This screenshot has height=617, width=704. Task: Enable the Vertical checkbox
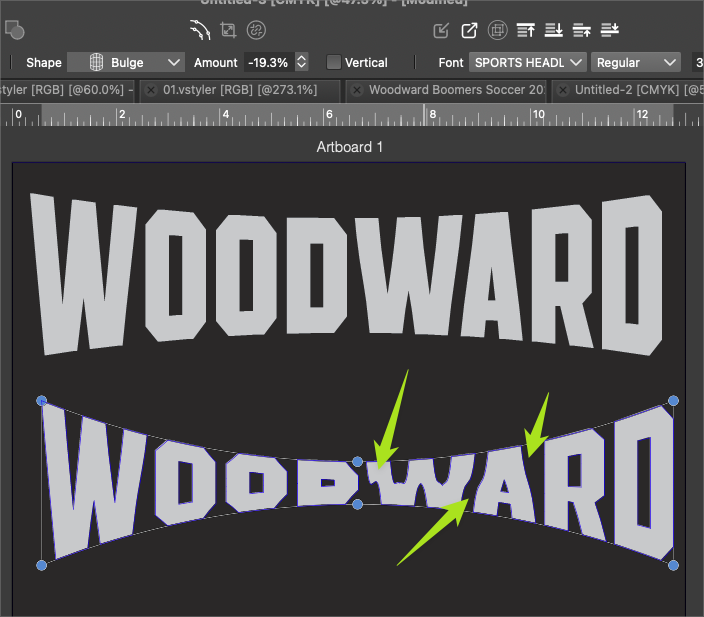click(x=334, y=62)
